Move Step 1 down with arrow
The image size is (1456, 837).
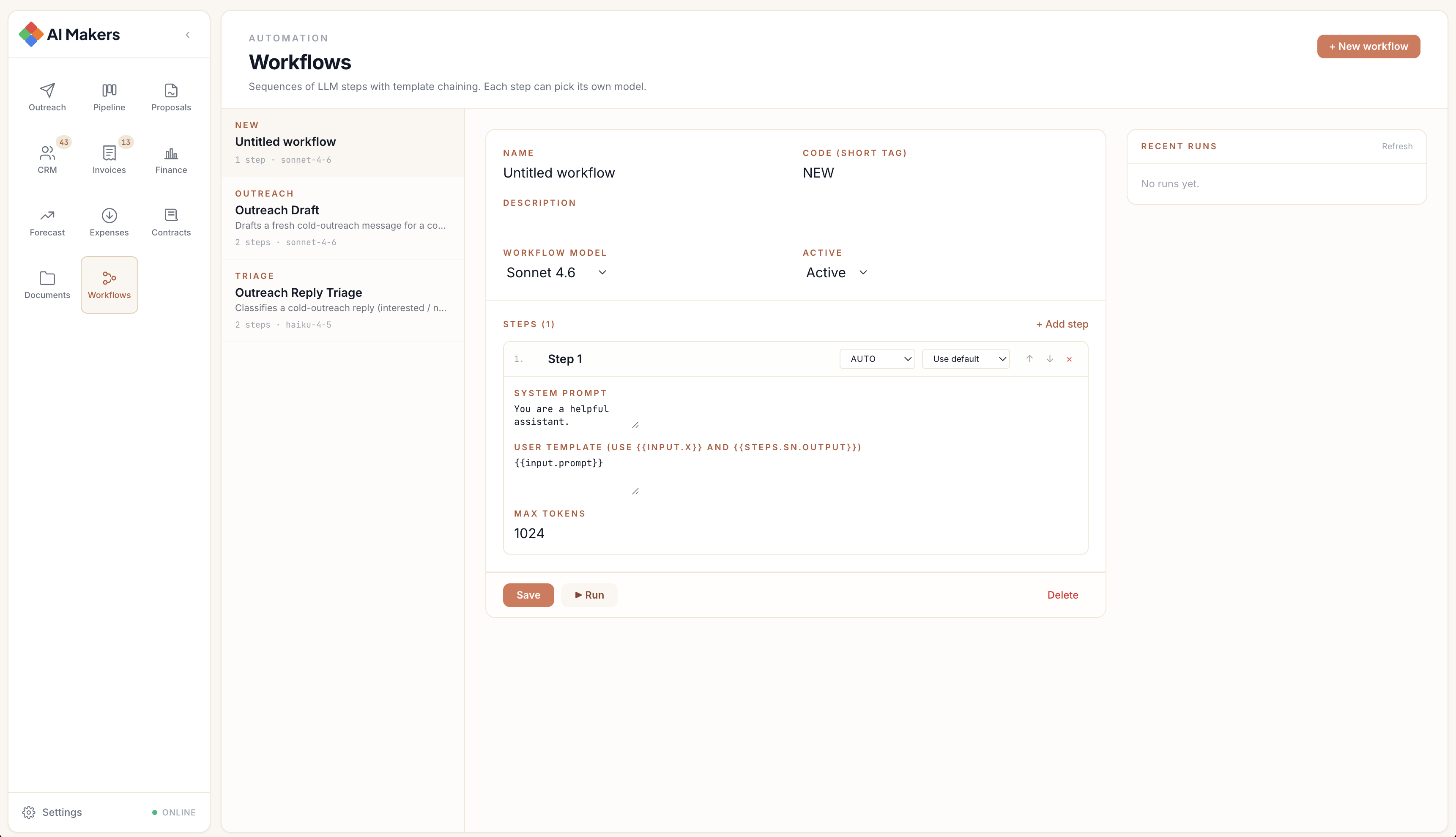click(1050, 359)
